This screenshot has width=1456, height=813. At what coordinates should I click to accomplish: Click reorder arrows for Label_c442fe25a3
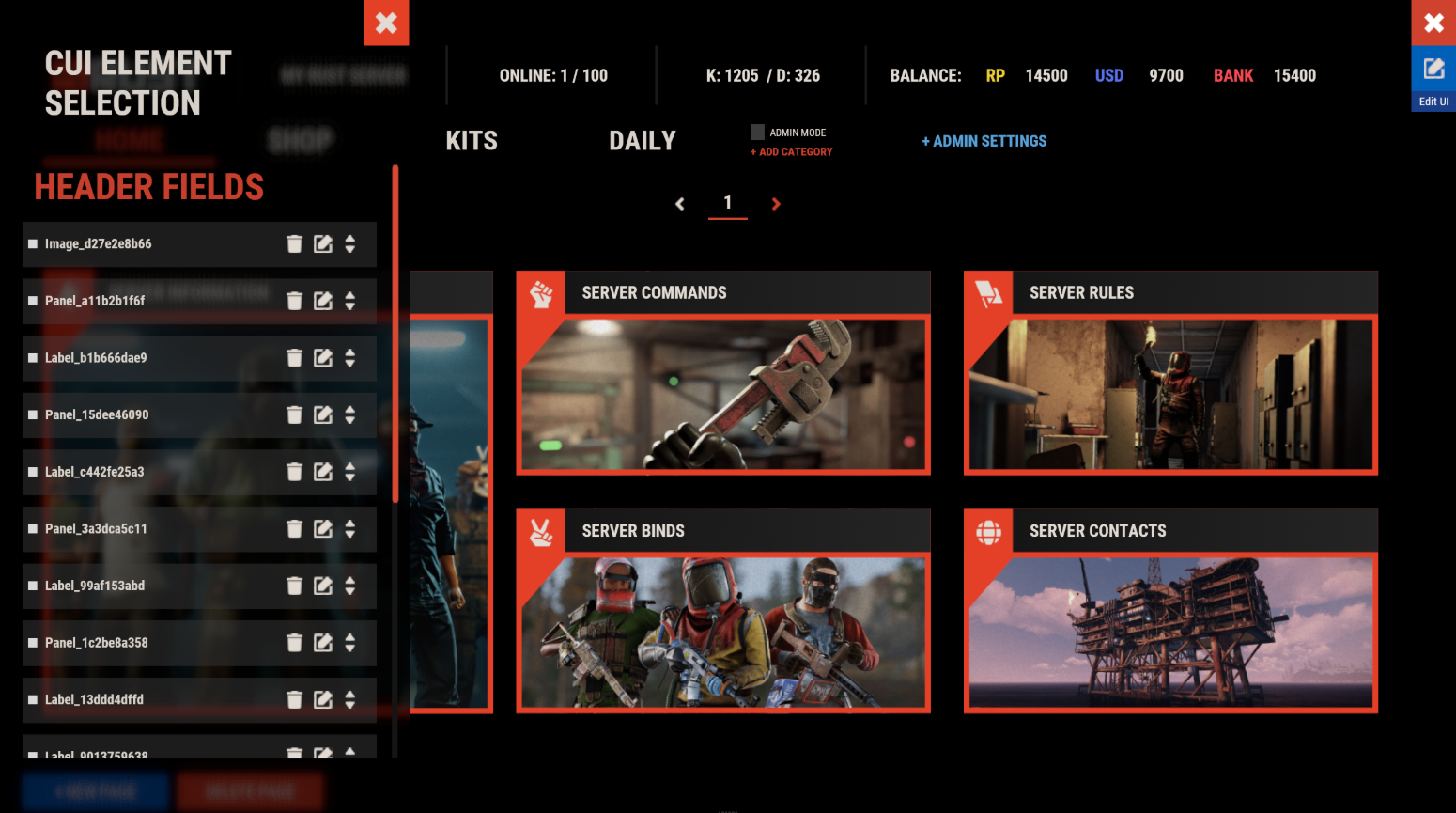coord(350,472)
